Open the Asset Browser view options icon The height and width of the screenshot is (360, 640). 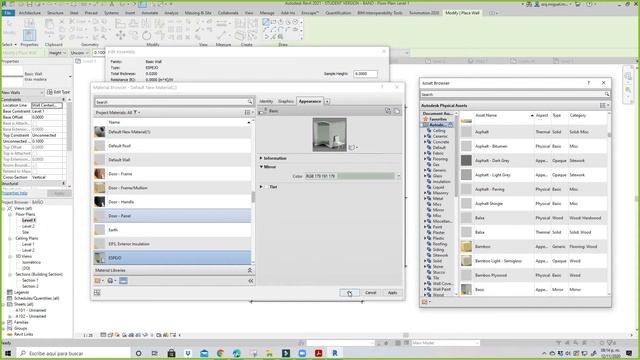604,106
